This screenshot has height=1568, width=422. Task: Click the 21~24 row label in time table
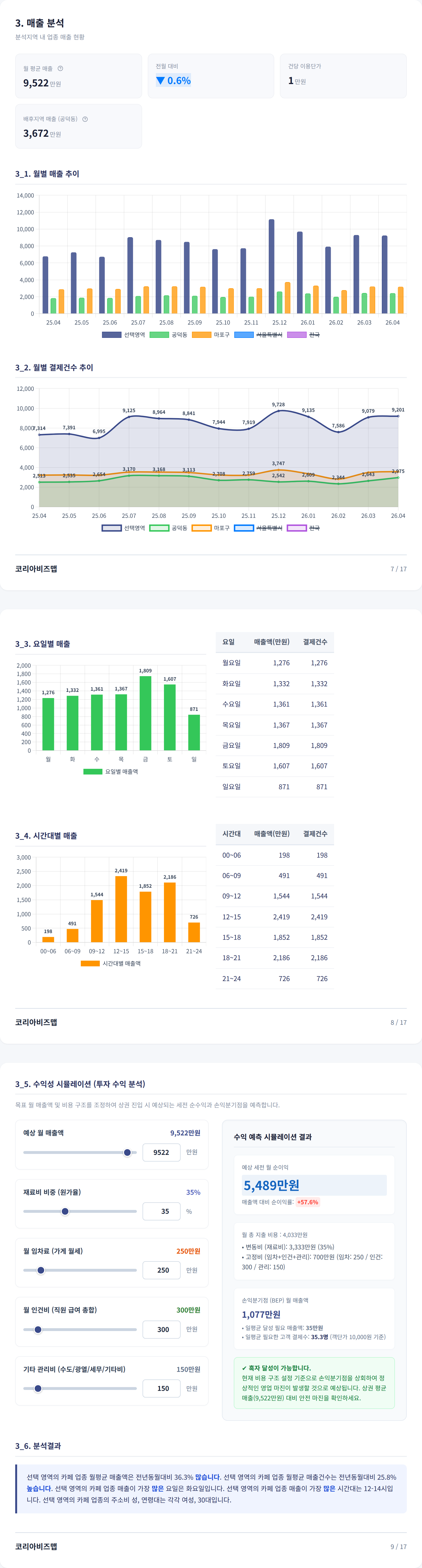[231, 979]
